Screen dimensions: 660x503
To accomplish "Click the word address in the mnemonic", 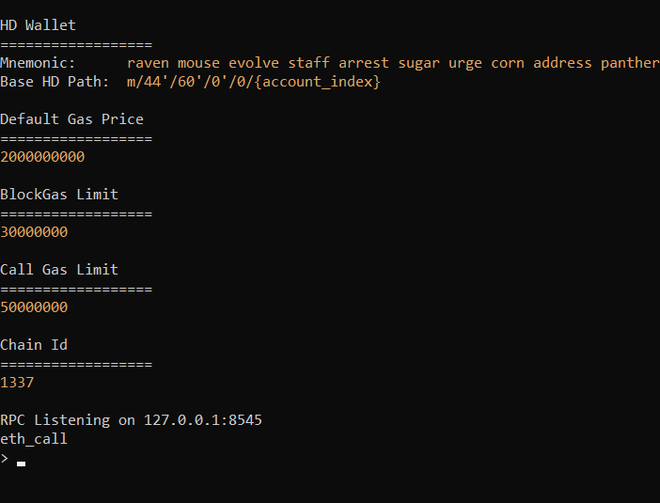I will click(562, 63).
